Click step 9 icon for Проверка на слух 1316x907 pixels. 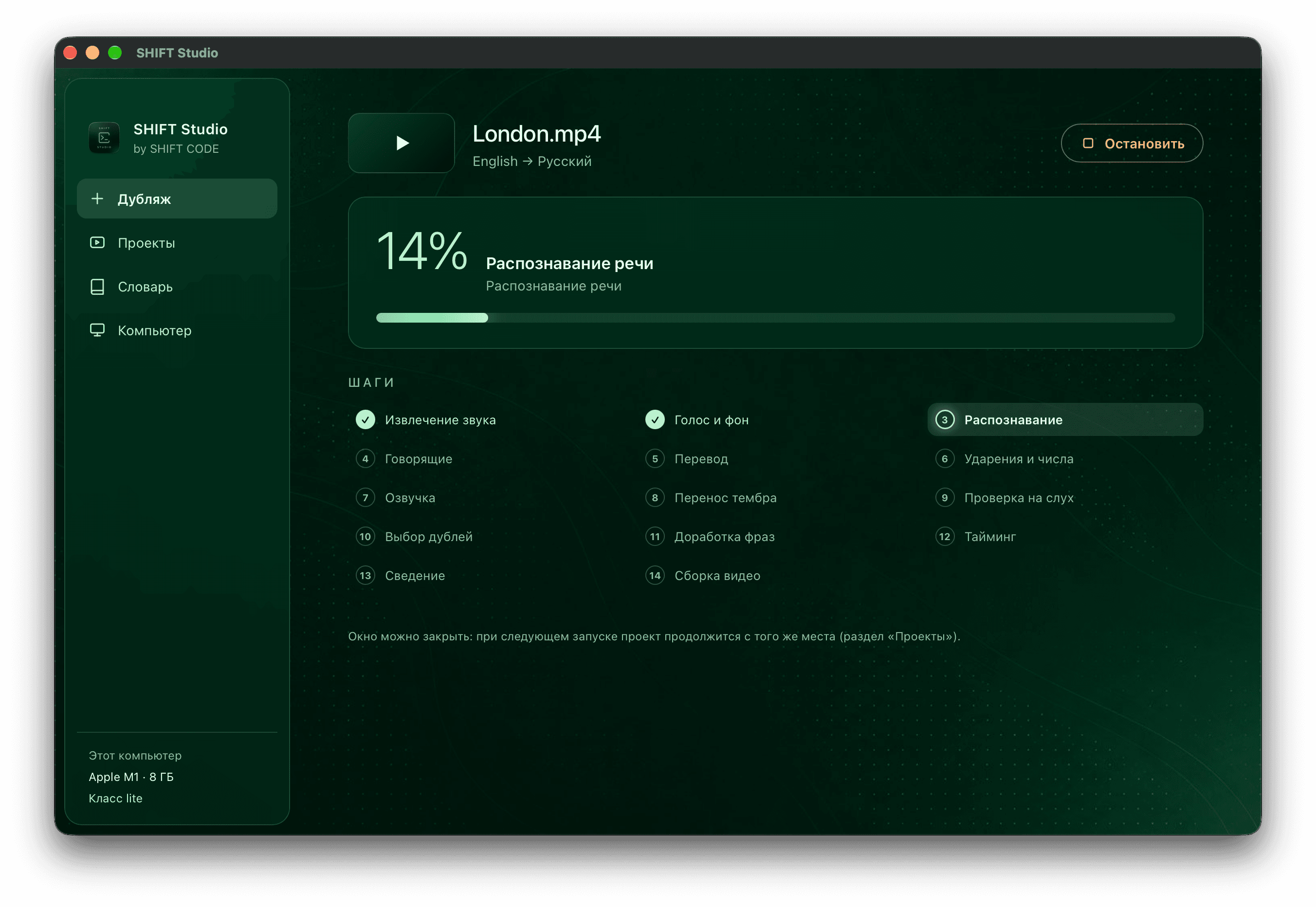[x=945, y=498]
